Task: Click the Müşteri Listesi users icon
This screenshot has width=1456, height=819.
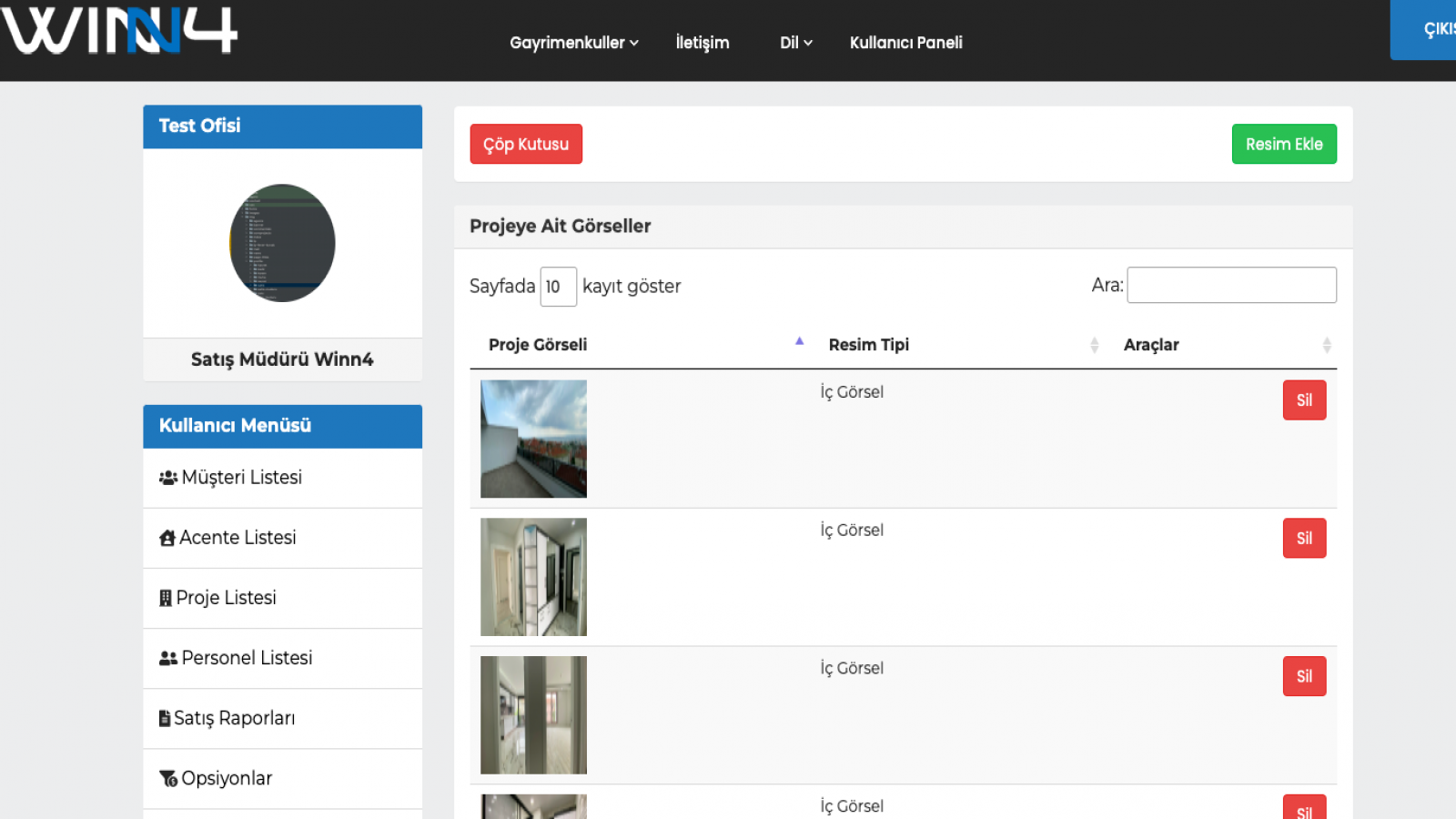Action: (x=168, y=478)
